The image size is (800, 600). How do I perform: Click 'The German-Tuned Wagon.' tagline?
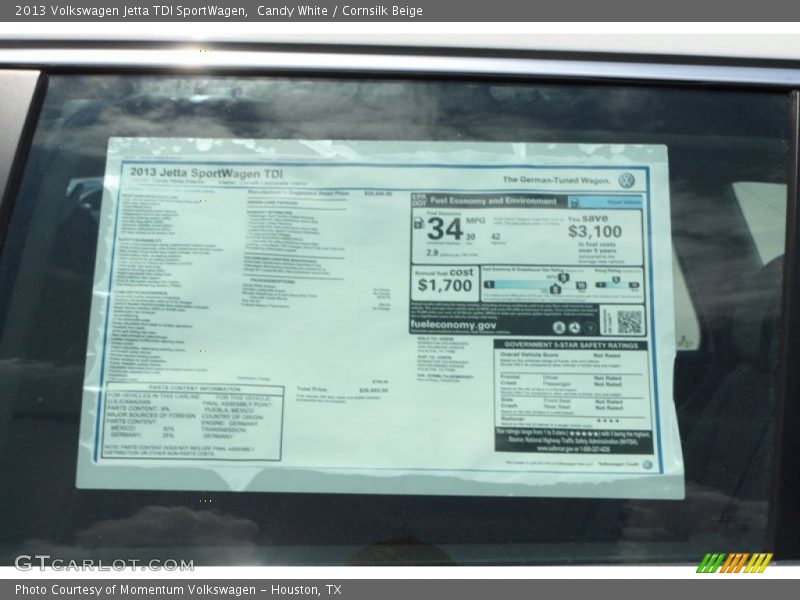click(556, 180)
